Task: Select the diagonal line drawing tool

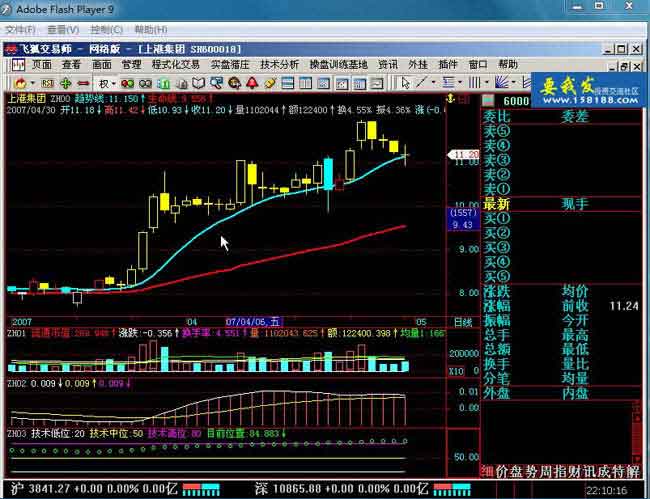Action: tap(421, 82)
